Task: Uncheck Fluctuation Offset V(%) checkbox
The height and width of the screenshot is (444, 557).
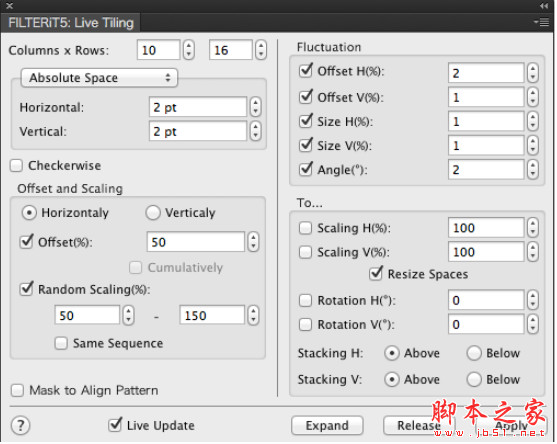Action: [x=306, y=97]
